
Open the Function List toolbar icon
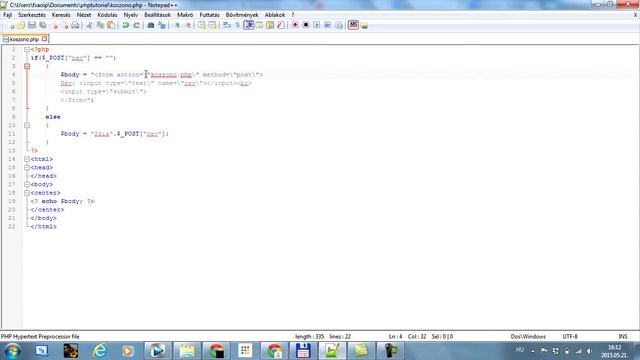point(280,25)
